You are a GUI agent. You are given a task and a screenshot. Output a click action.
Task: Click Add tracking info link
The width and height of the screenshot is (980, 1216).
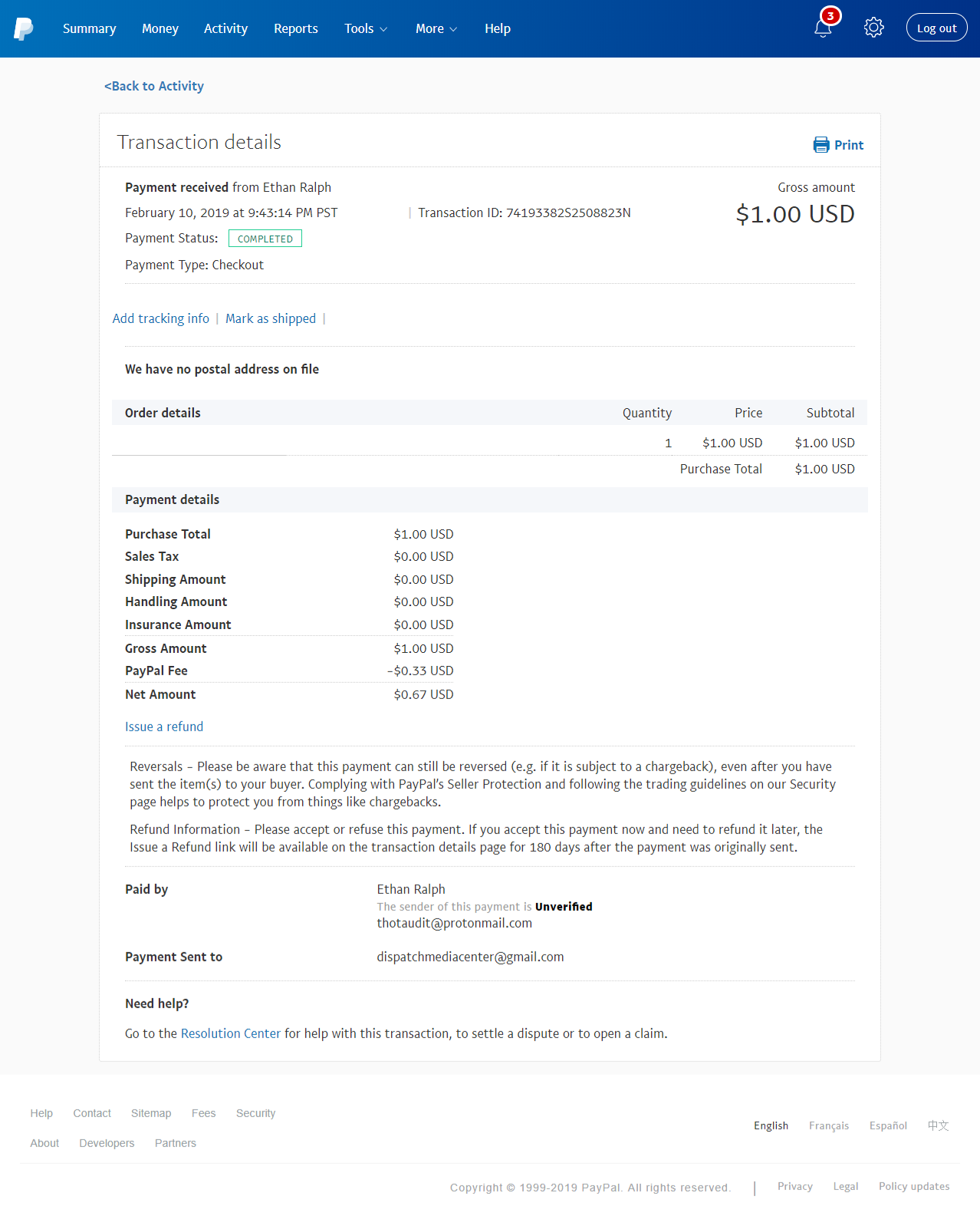[160, 318]
